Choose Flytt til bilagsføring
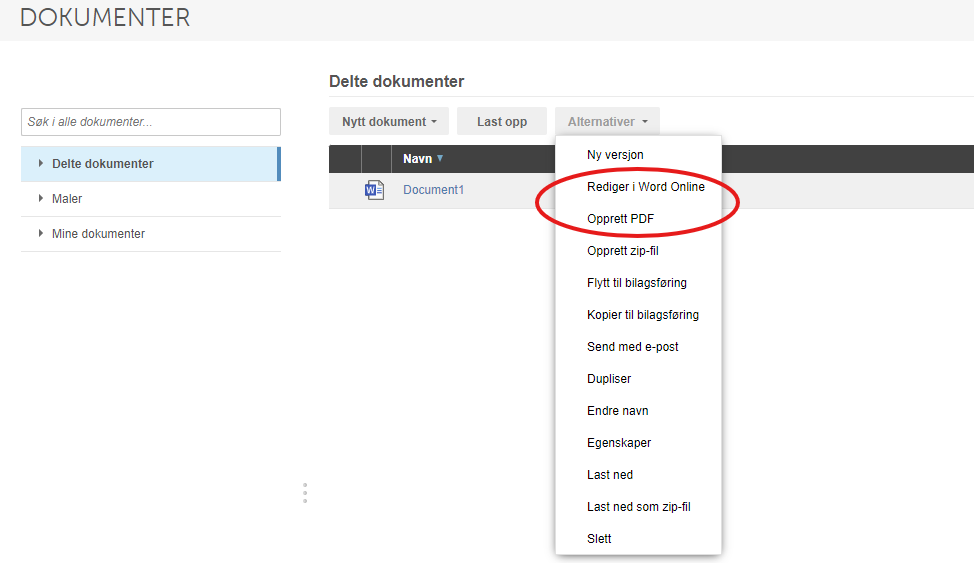 (639, 283)
